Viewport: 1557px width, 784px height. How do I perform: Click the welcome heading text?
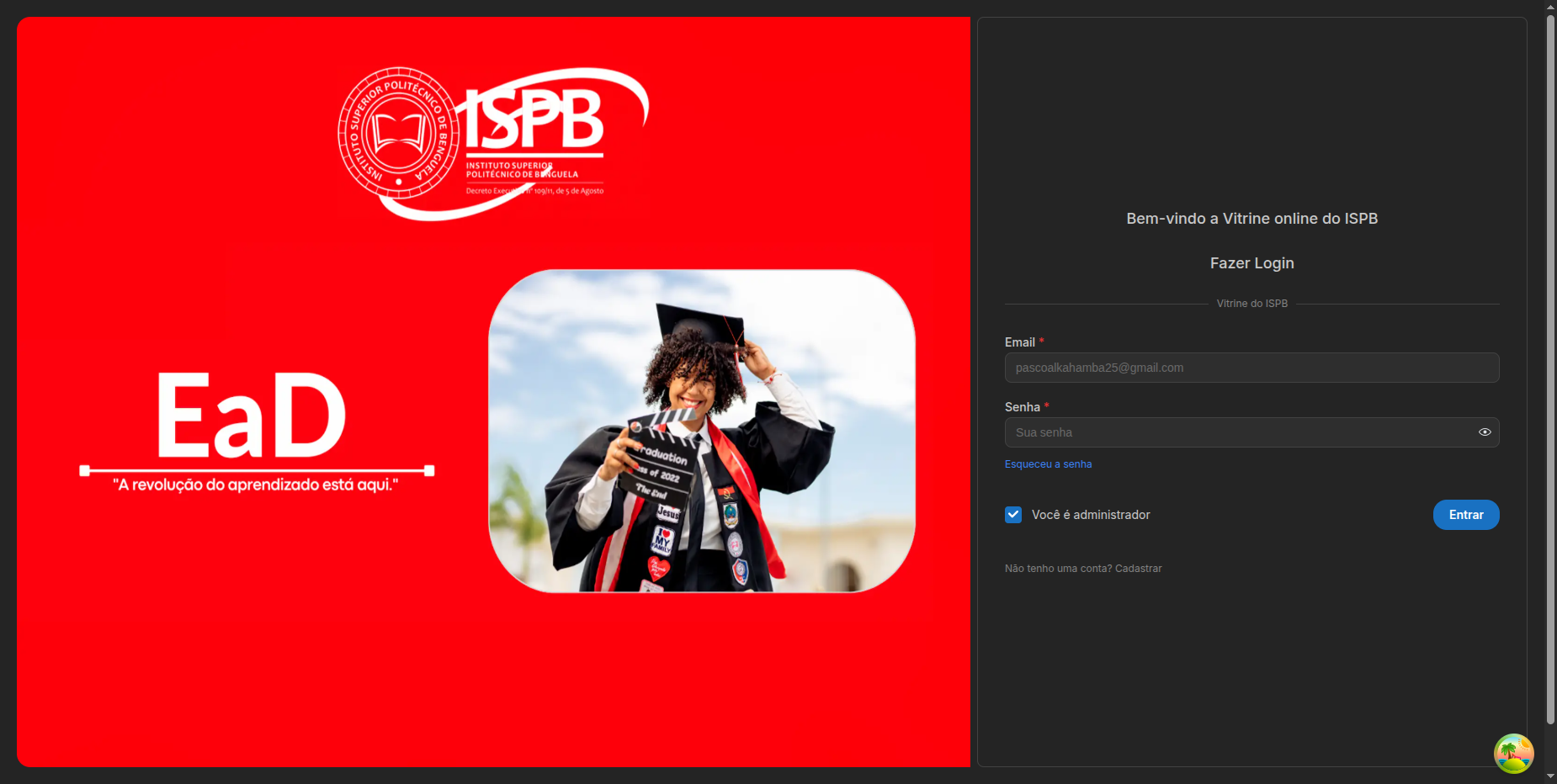point(1251,218)
